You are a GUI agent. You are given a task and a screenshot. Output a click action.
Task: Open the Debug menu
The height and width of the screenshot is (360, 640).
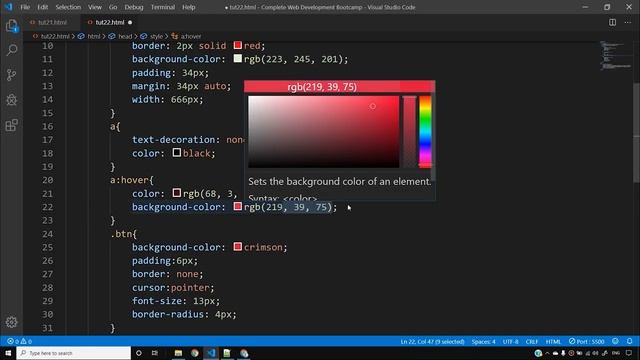pyautogui.click(x=134, y=7)
